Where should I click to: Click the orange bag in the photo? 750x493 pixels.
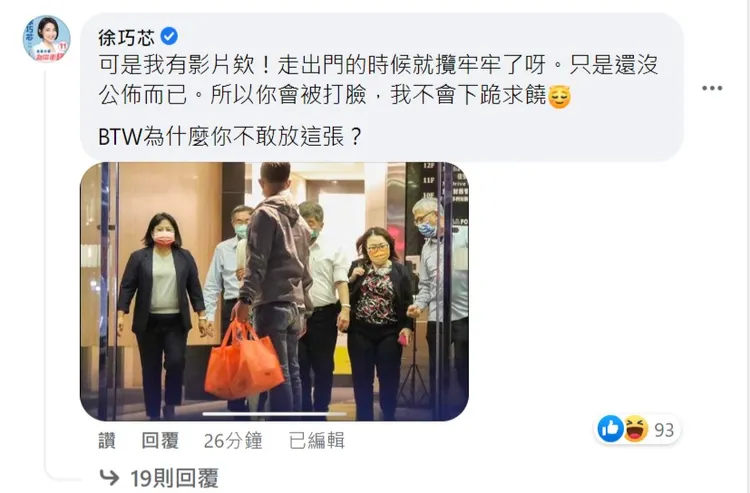(x=243, y=361)
